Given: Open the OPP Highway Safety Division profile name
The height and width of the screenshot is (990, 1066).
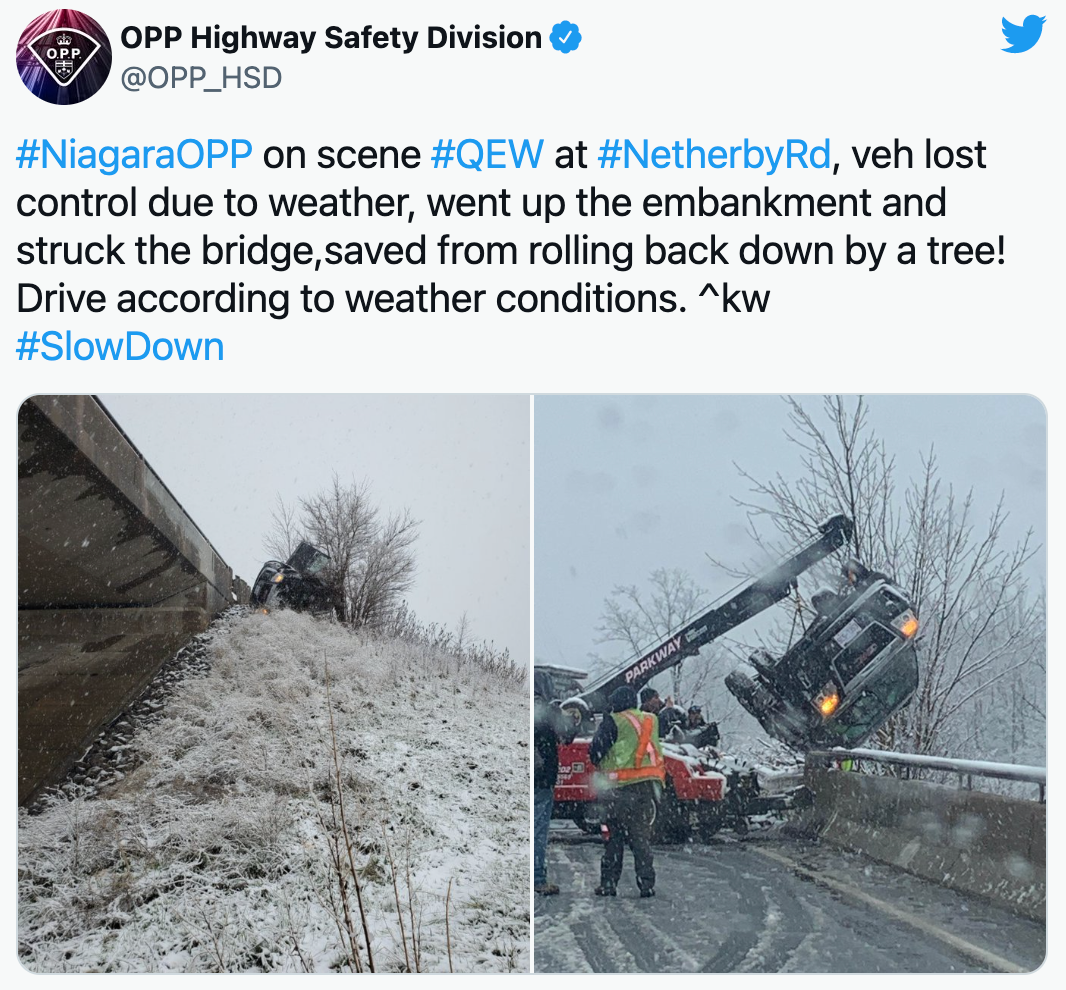Looking at the screenshot, I should [x=330, y=37].
